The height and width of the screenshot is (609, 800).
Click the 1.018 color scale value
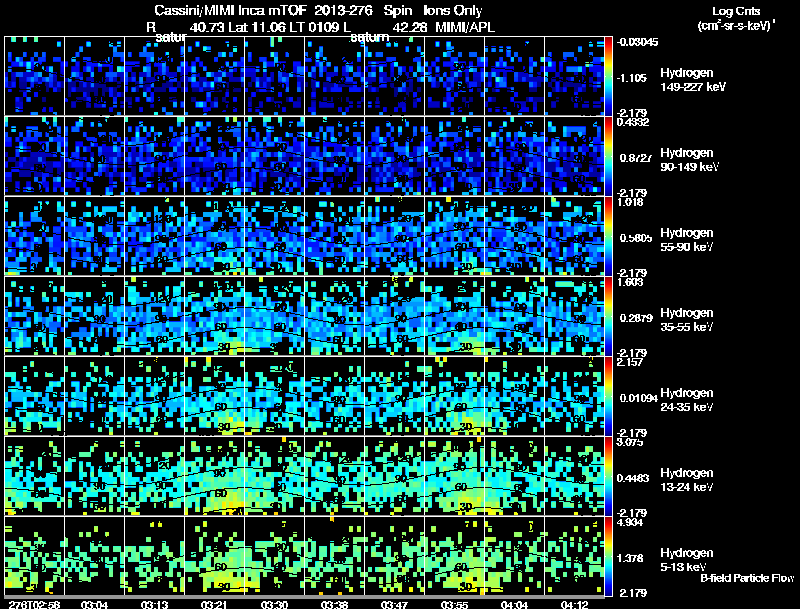(630, 202)
